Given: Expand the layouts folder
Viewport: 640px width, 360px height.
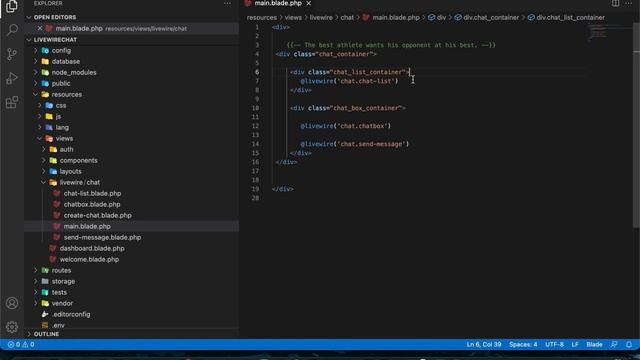Looking at the screenshot, I should click(70, 172).
